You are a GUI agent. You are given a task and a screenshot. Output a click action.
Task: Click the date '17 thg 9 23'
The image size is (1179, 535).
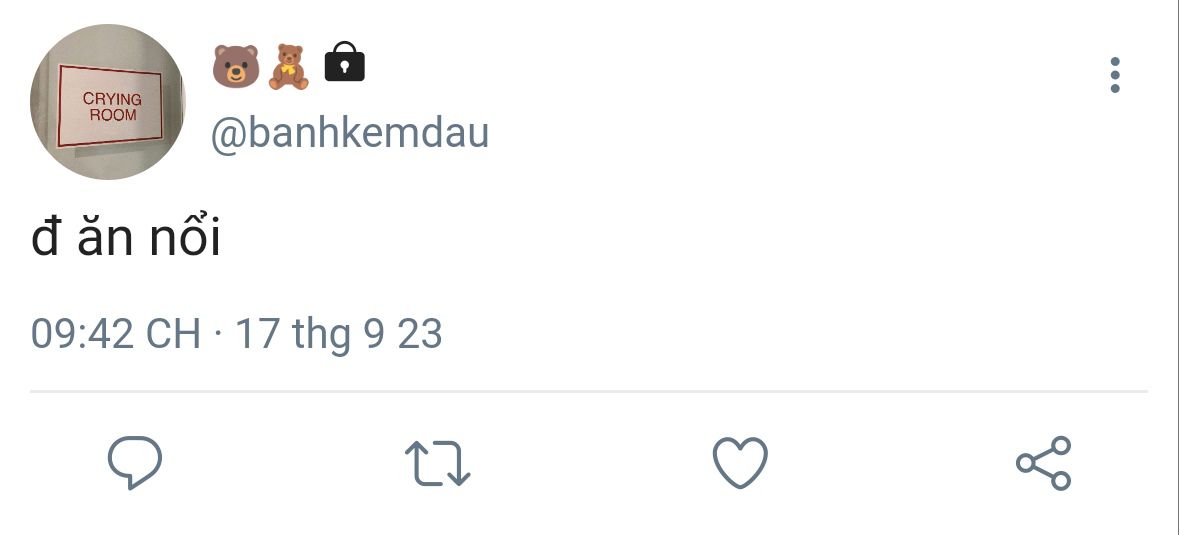[339, 335]
